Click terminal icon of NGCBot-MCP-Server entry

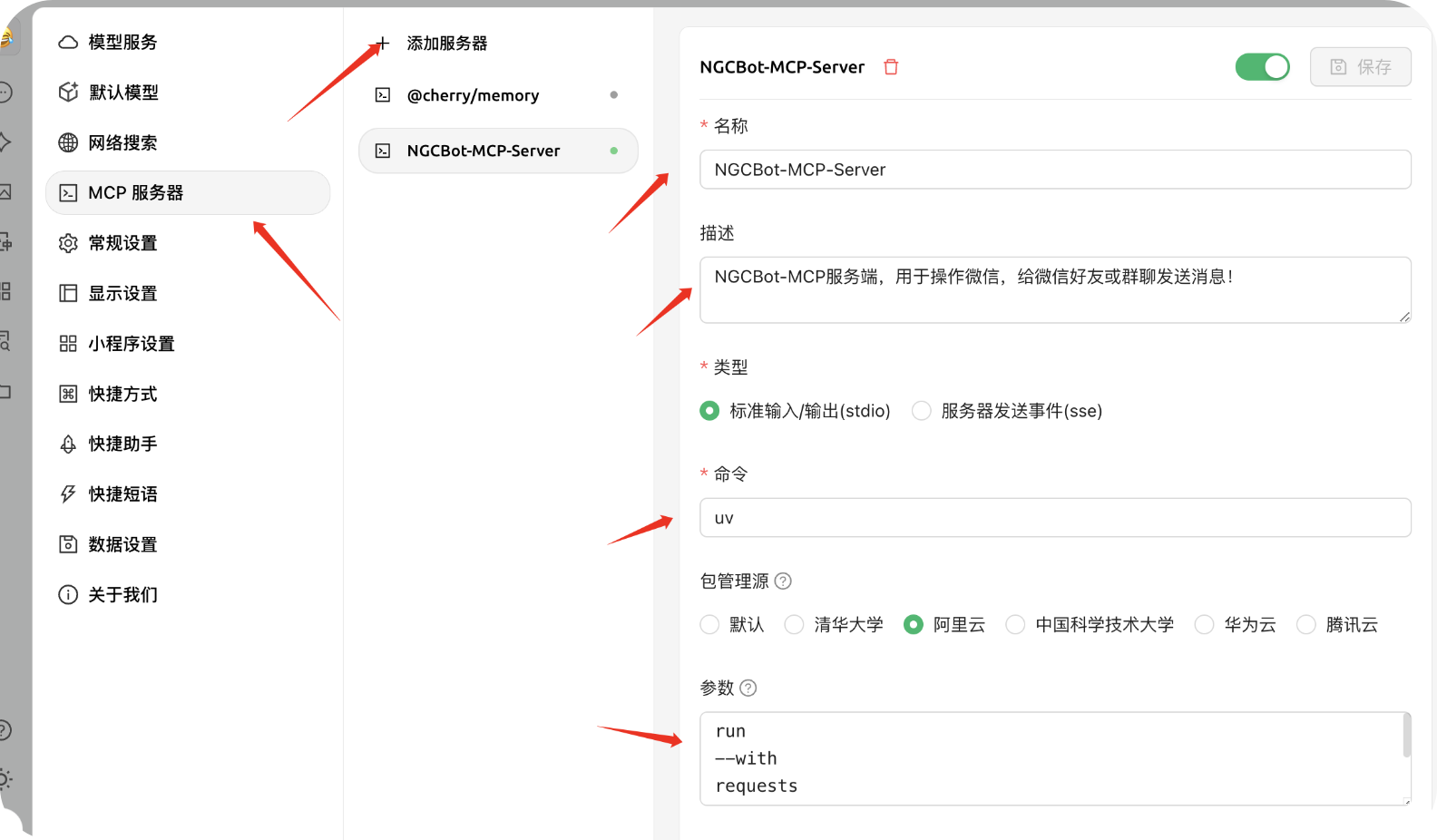pyautogui.click(x=383, y=151)
